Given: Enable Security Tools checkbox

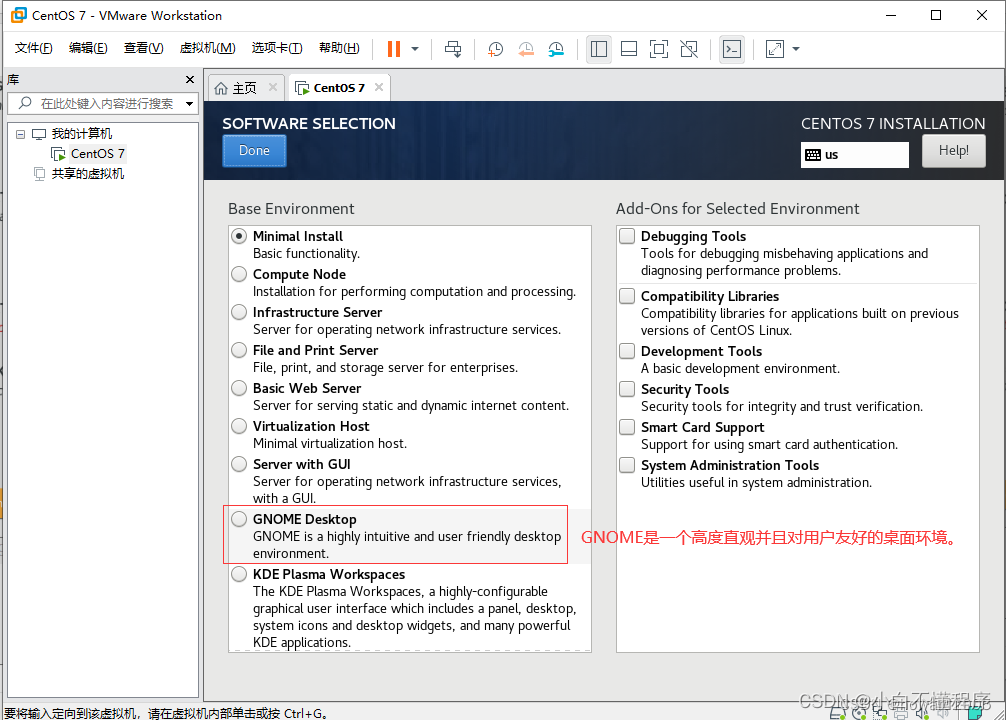Looking at the screenshot, I should point(627,389).
